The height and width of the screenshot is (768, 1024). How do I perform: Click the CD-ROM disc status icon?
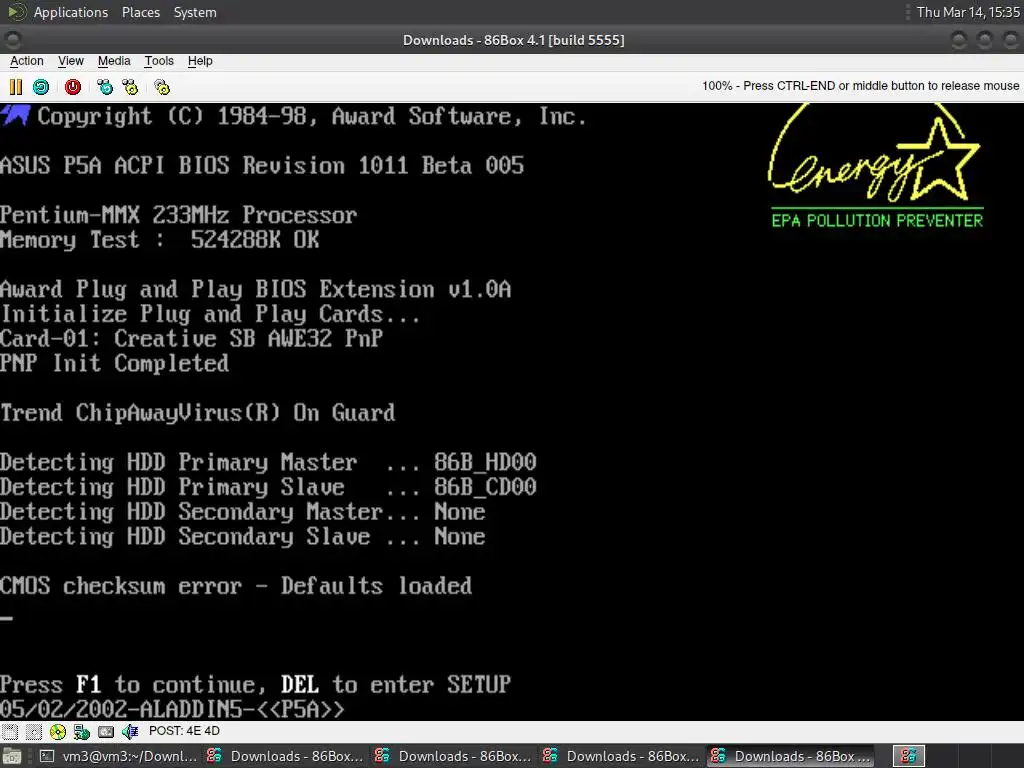tap(57, 731)
